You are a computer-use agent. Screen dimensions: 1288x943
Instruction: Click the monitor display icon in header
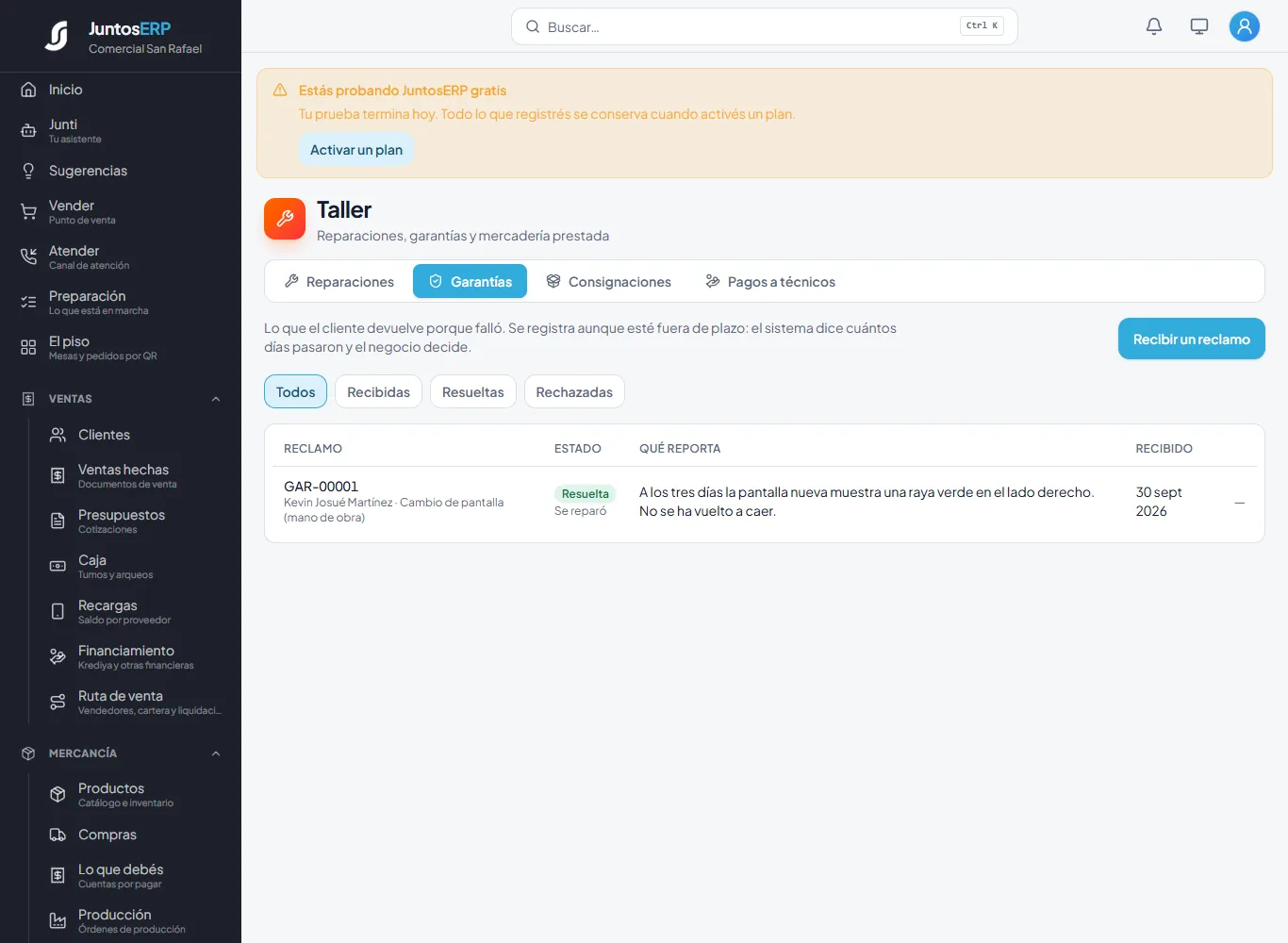coord(1199,26)
